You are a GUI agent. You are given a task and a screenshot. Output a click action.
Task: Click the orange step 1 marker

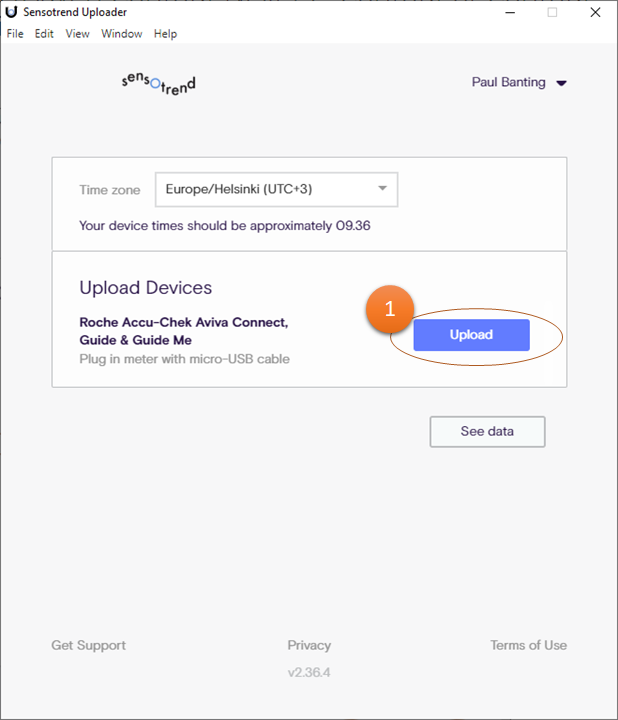point(390,311)
